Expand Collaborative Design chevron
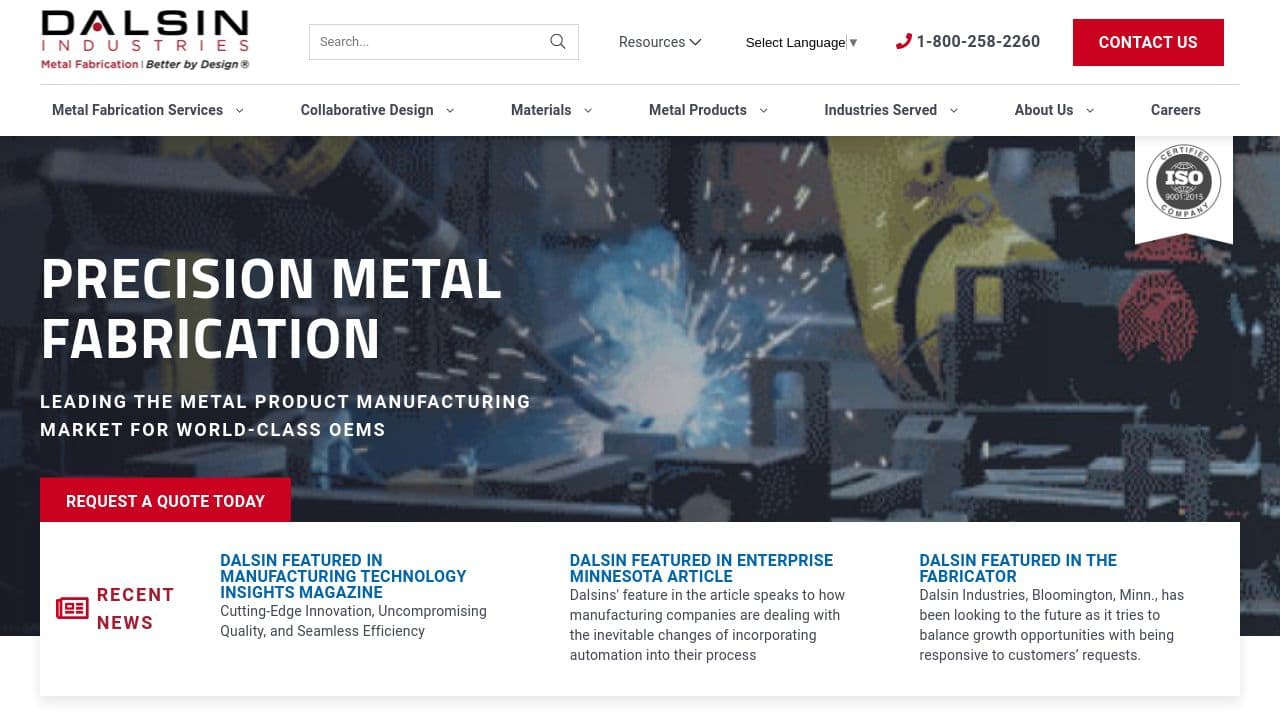 click(x=450, y=110)
